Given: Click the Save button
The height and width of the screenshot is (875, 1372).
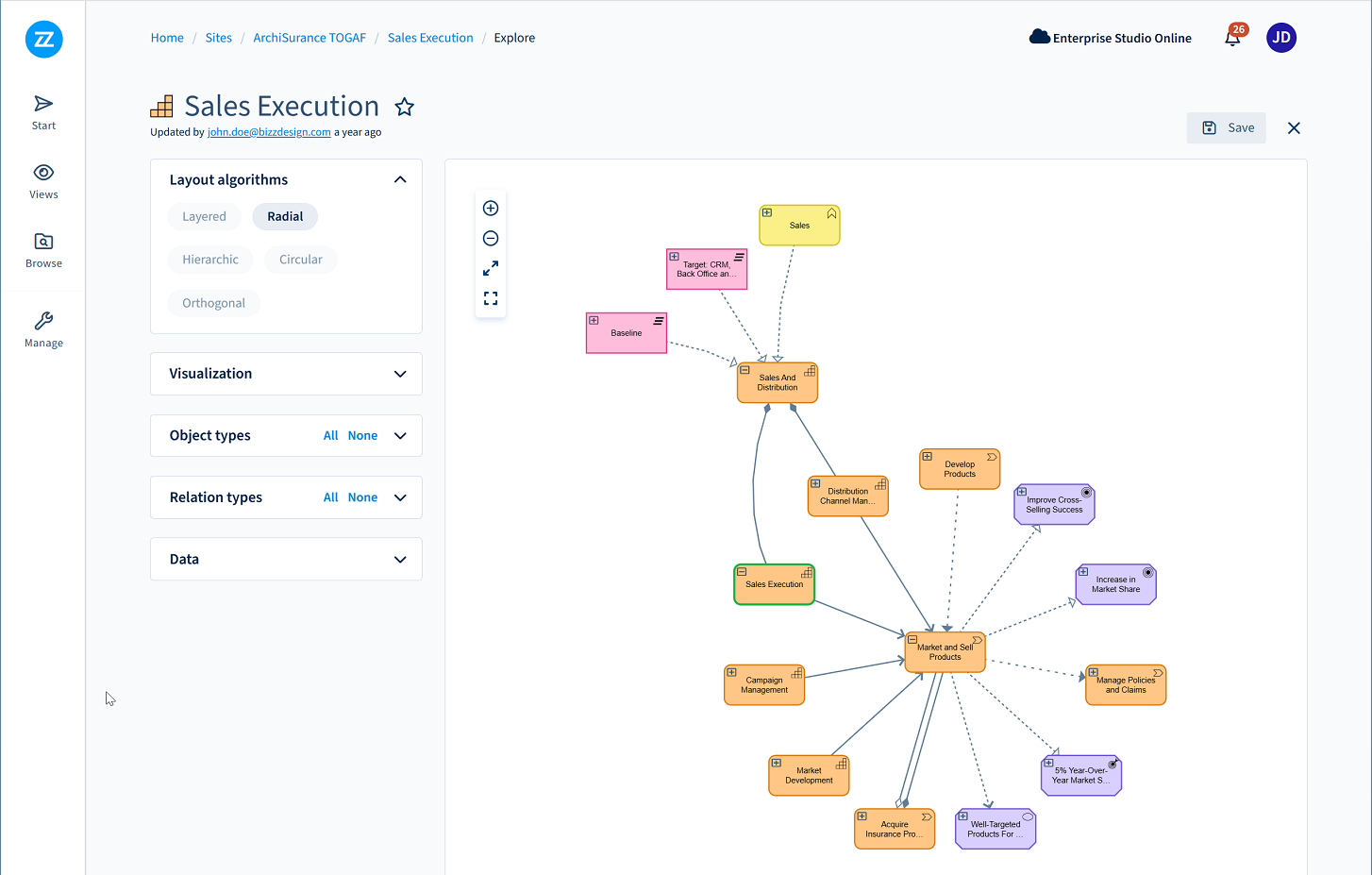Looking at the screenshot, I should (x=1227, y=128).
